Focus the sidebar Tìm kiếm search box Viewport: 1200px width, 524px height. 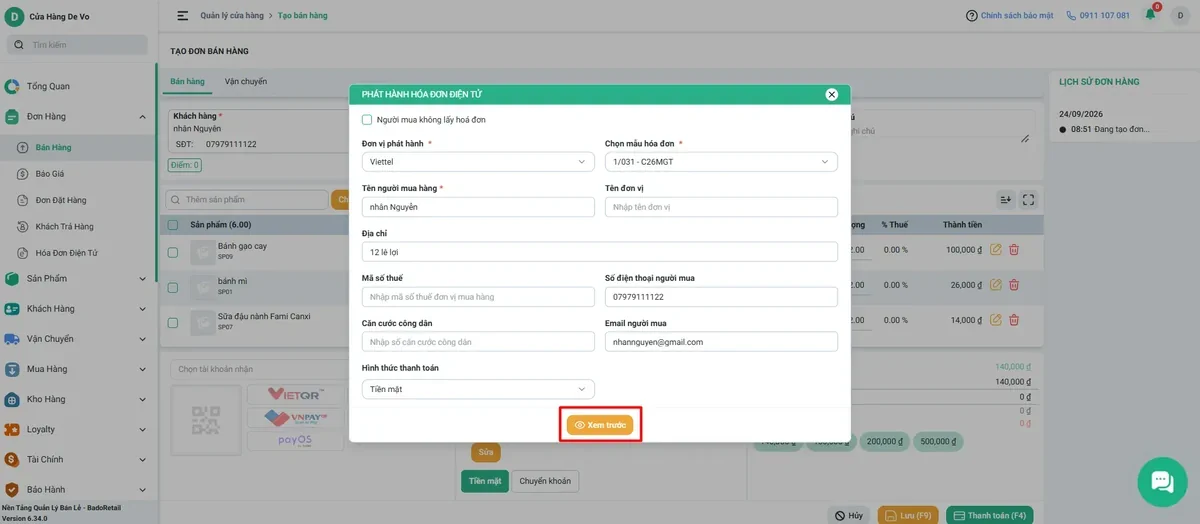click(x=77, y=45)
